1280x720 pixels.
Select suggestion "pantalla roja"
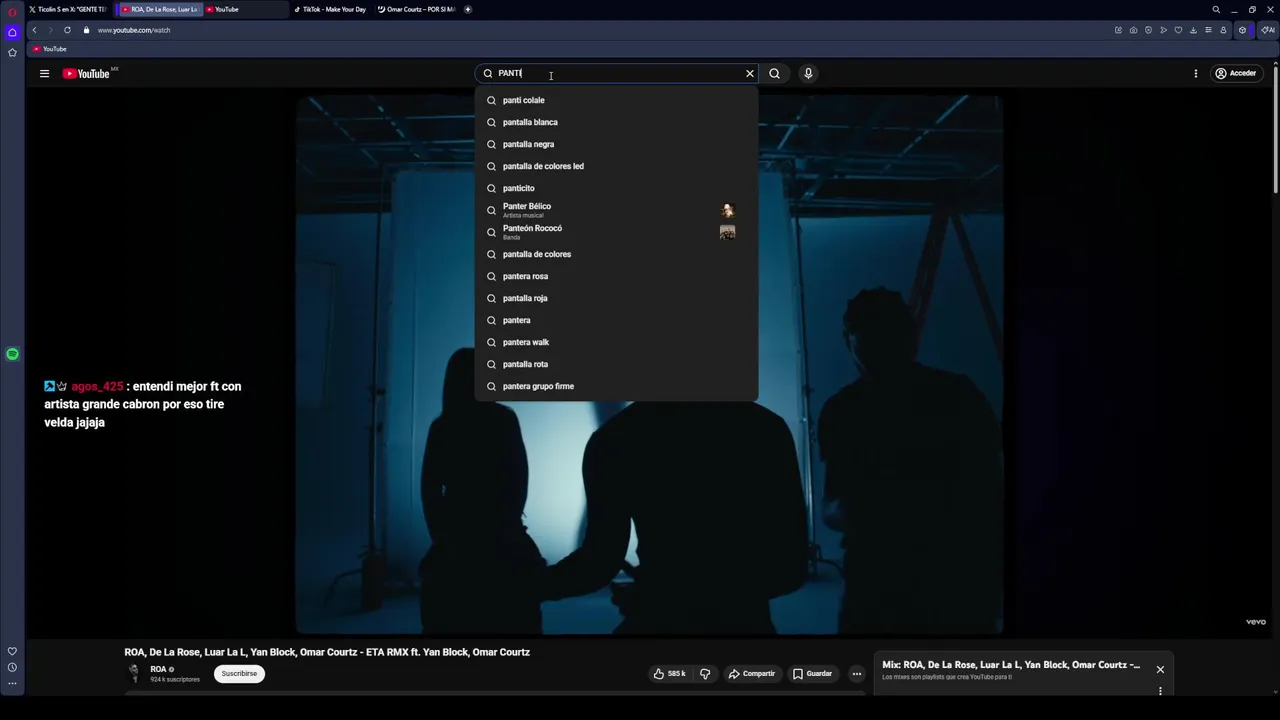[617, 298]
